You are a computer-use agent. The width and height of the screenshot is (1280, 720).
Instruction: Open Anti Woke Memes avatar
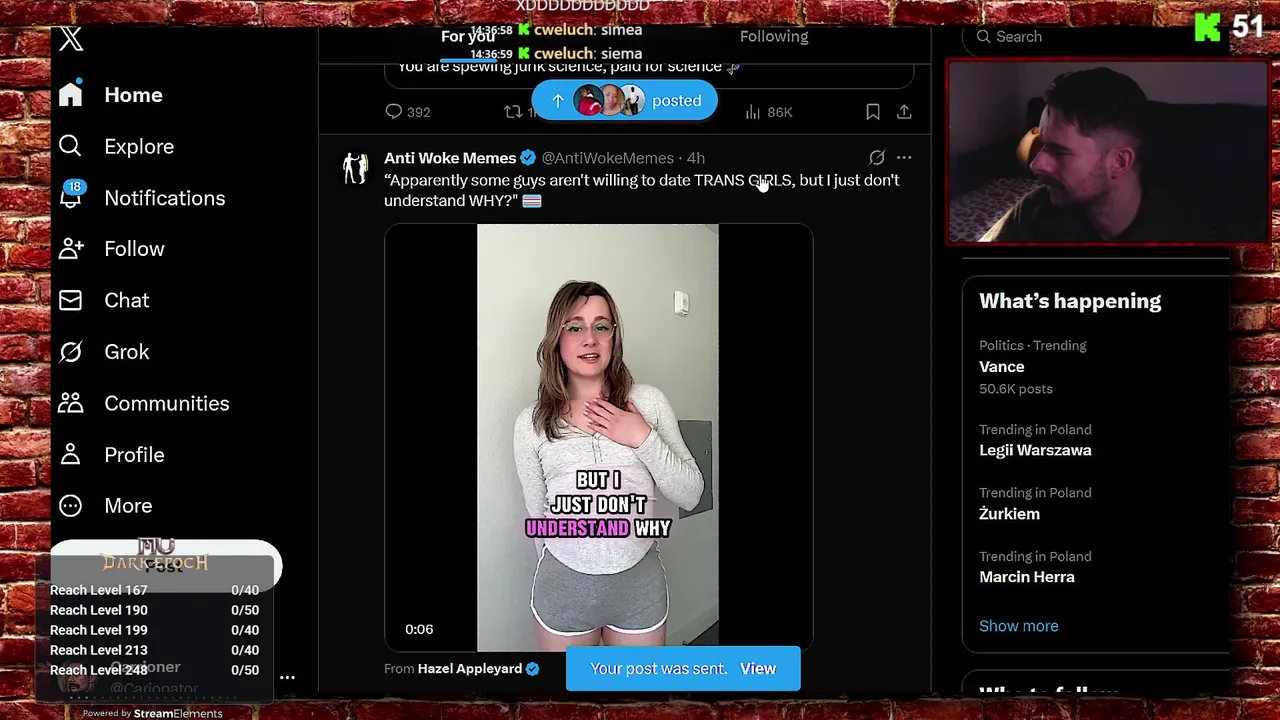coord(356,168)
